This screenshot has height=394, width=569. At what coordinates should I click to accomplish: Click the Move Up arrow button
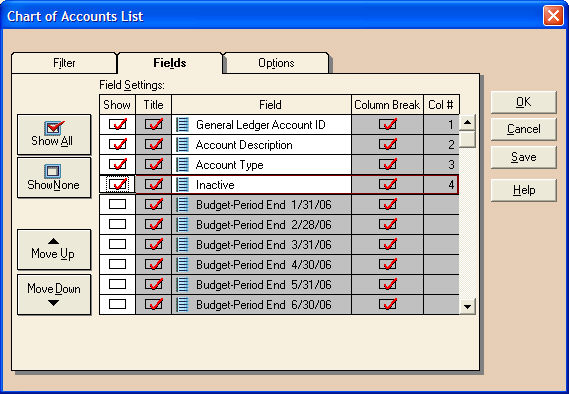coord(54,250)
